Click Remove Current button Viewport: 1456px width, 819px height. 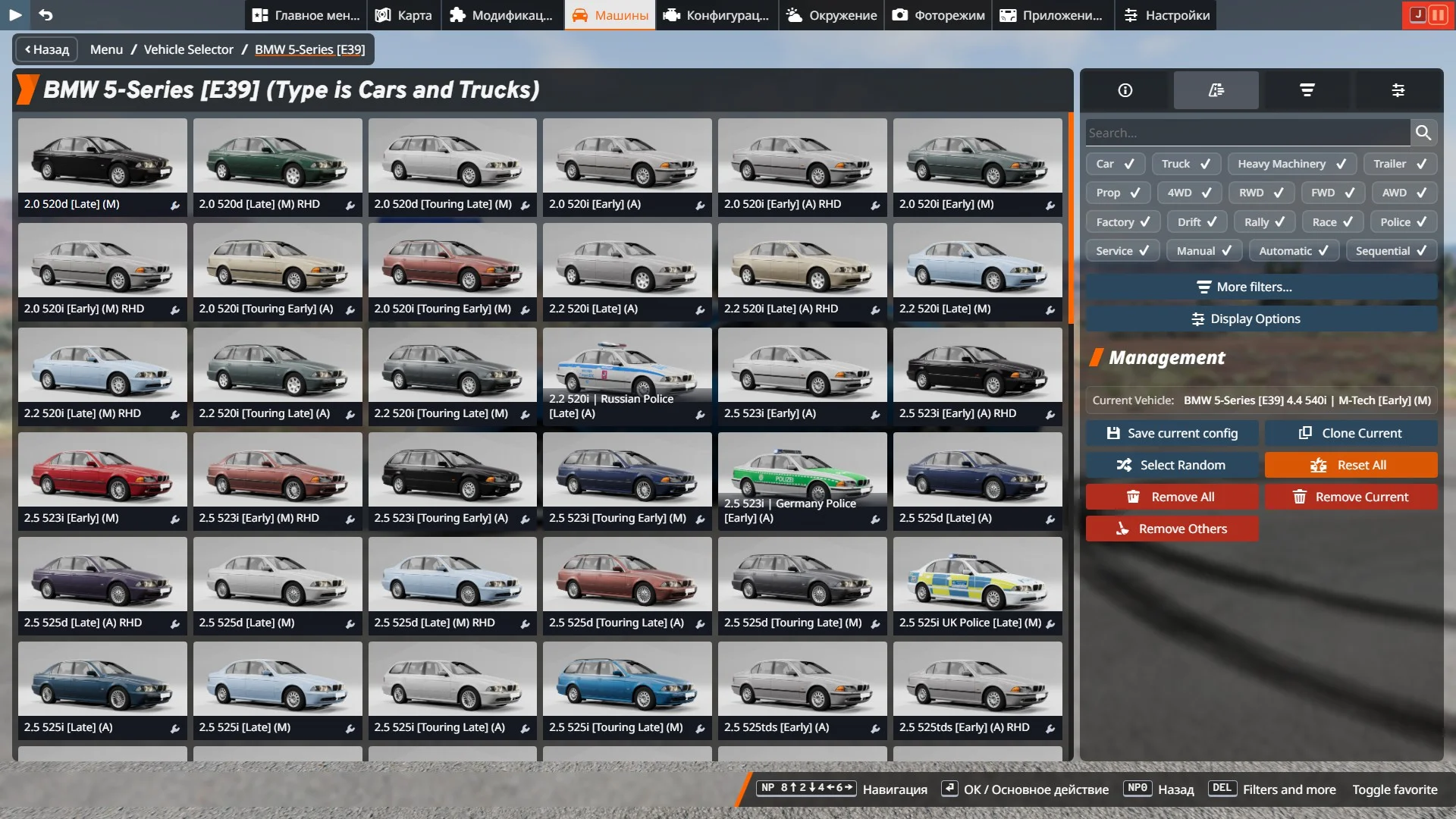click(x=1351, y=497)
